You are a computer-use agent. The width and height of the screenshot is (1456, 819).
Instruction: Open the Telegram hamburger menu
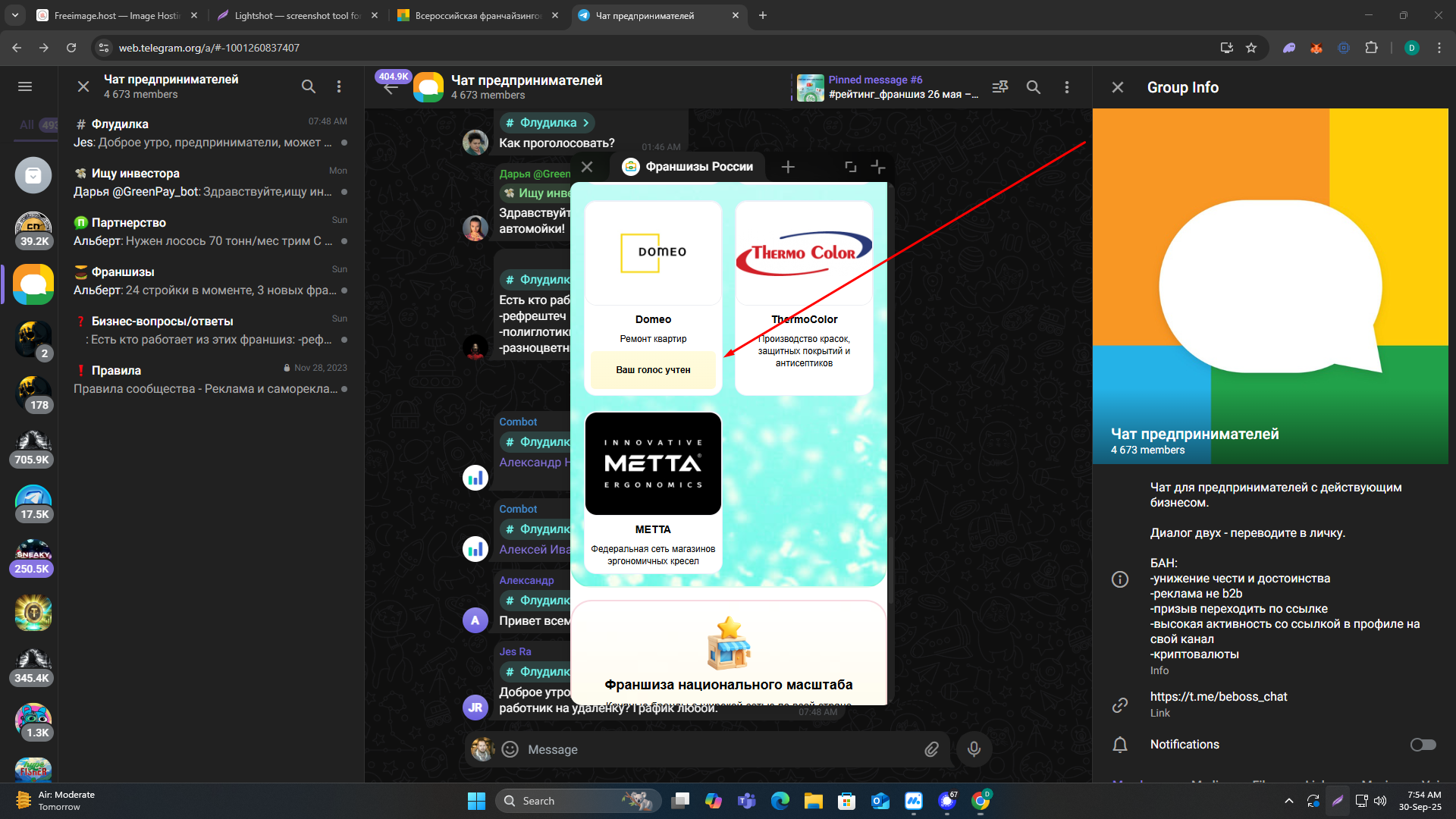pyautogui.click(x=25, y=86)
